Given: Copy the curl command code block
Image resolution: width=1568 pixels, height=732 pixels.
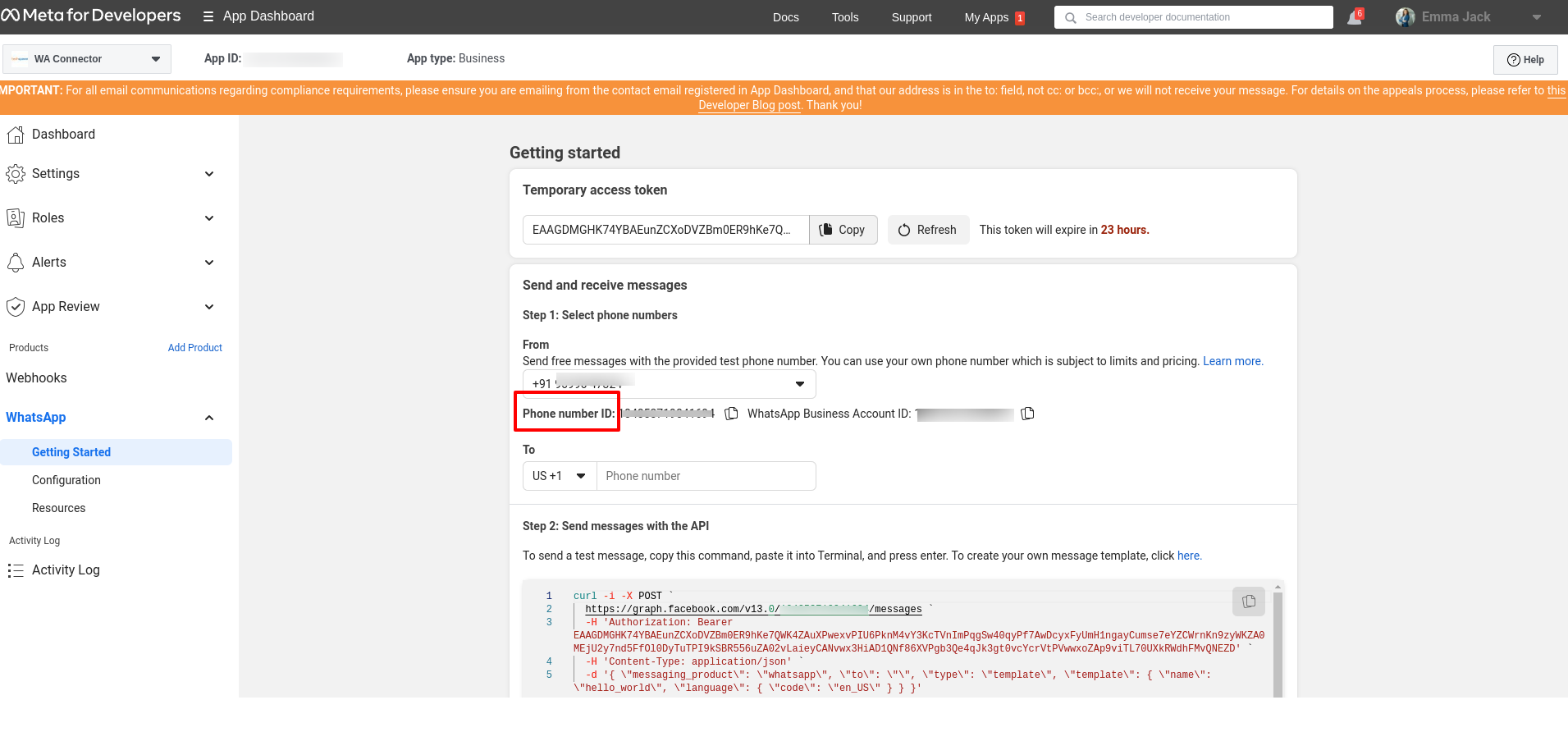Looking at the screenshot, I should tap(1248, 602).
